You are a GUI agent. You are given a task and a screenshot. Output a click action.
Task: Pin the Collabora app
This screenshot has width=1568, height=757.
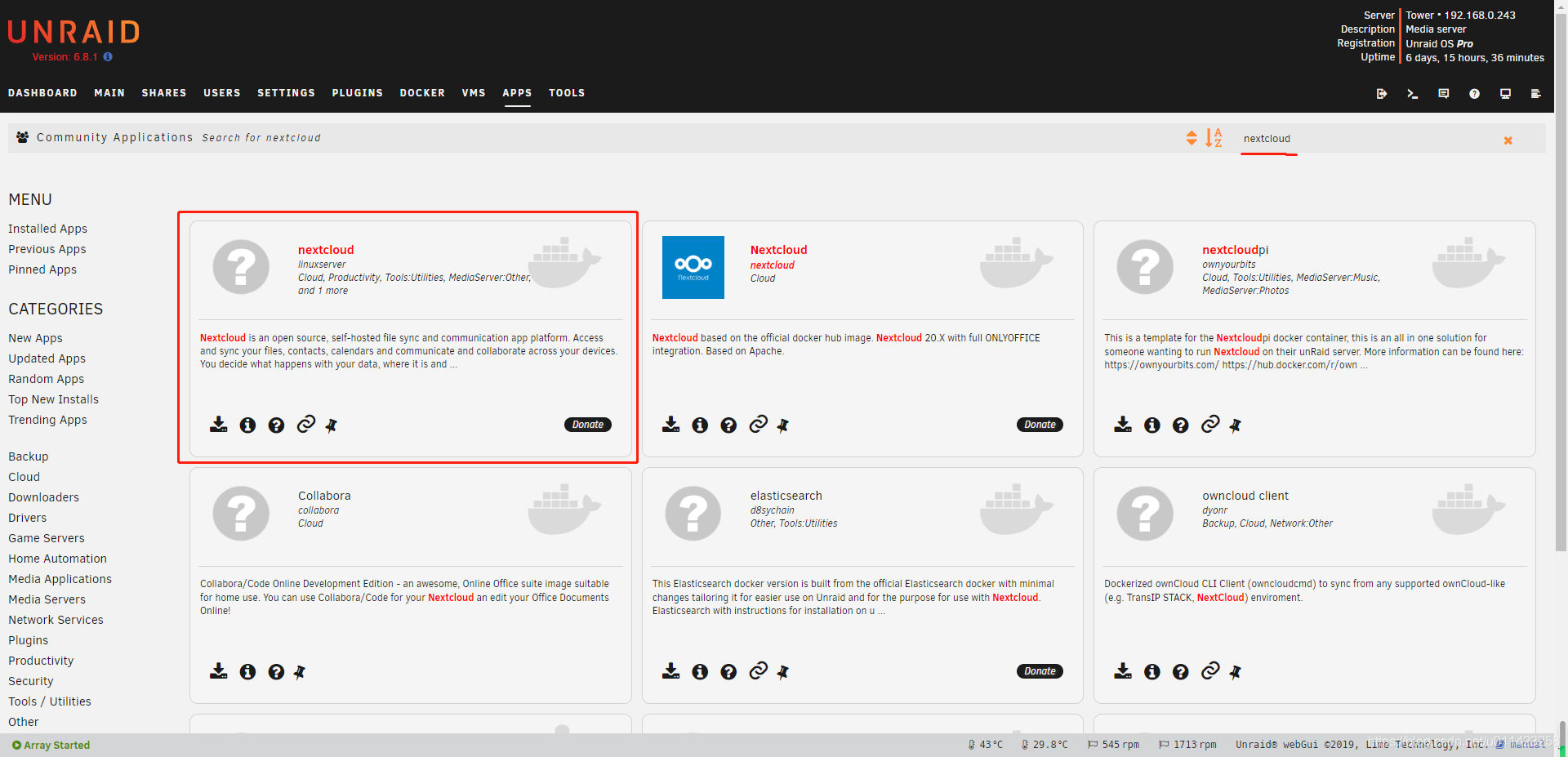pyautogui.click(x=300, y=672)
